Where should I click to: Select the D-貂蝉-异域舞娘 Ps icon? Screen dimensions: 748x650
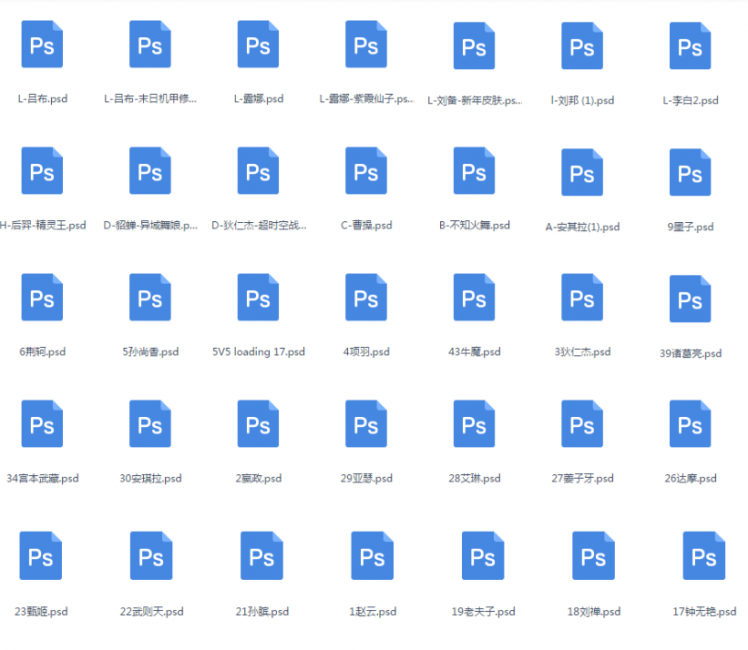point(150,170)
